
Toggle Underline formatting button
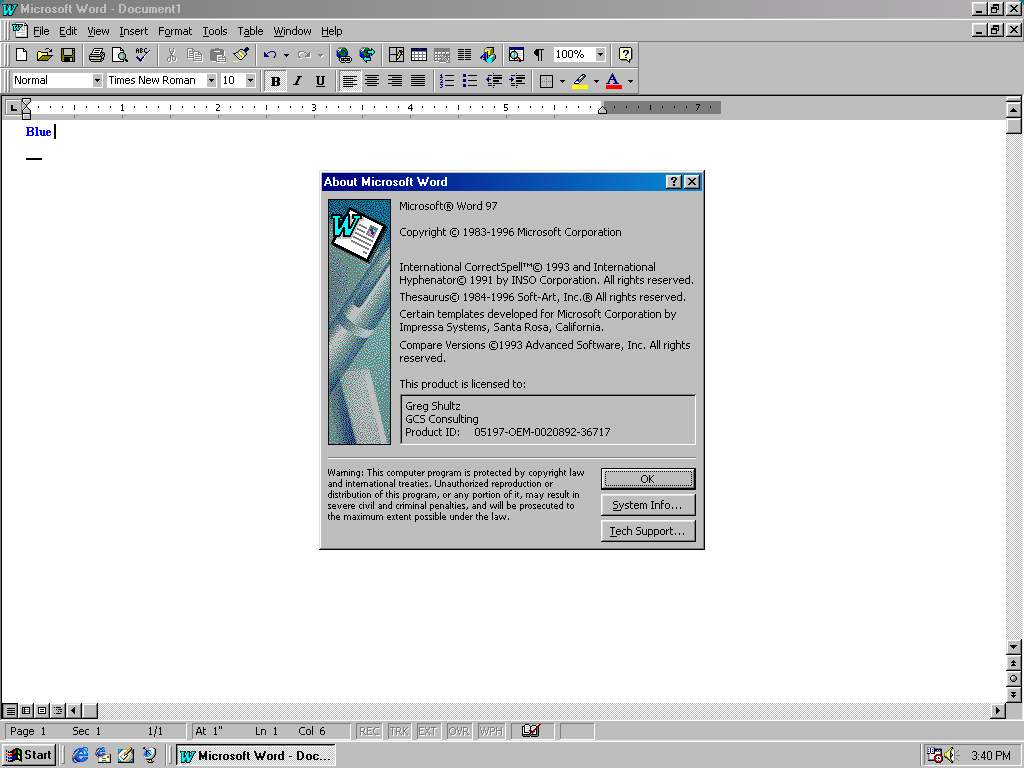[x=320, y=81]
